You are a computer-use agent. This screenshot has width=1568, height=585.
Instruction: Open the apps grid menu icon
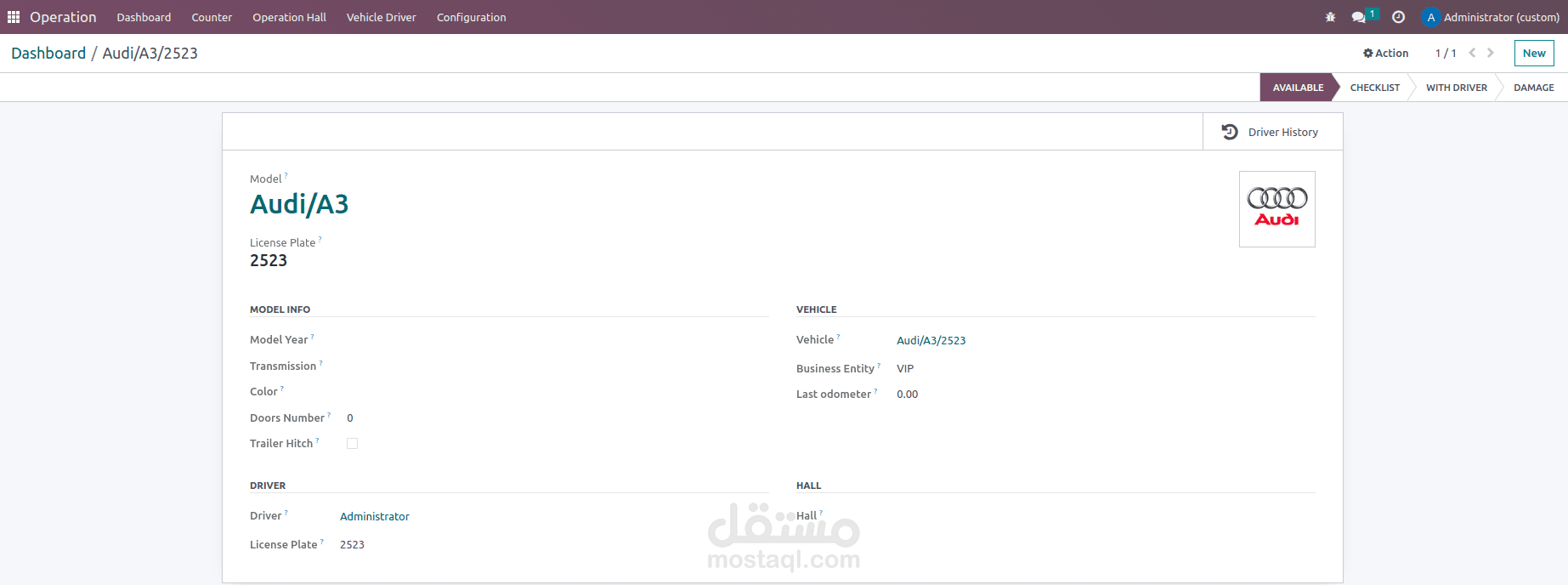pyautogui.click(x=14, y=17)
